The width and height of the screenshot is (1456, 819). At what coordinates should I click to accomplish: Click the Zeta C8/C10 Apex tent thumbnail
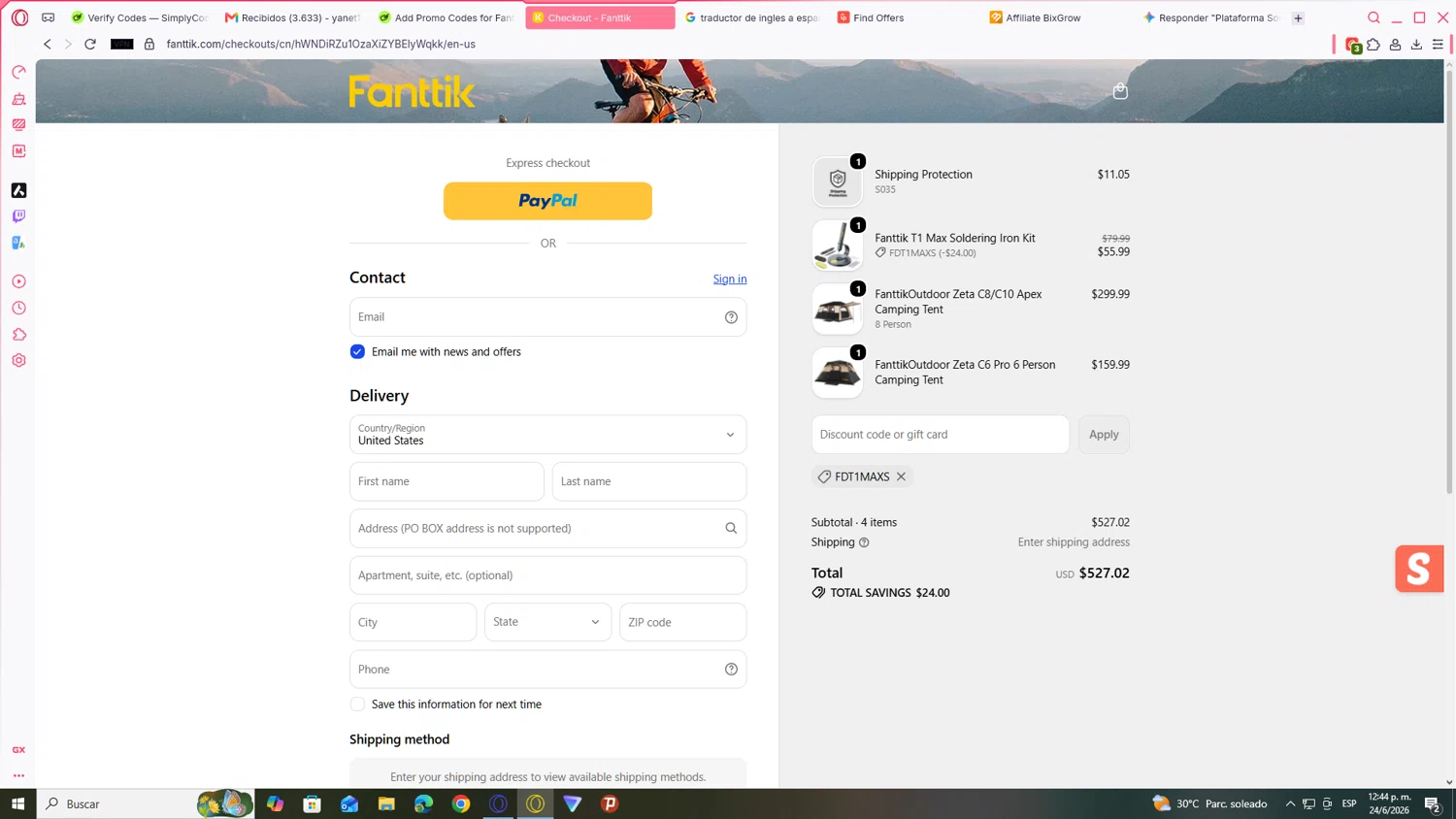[837, 309]
